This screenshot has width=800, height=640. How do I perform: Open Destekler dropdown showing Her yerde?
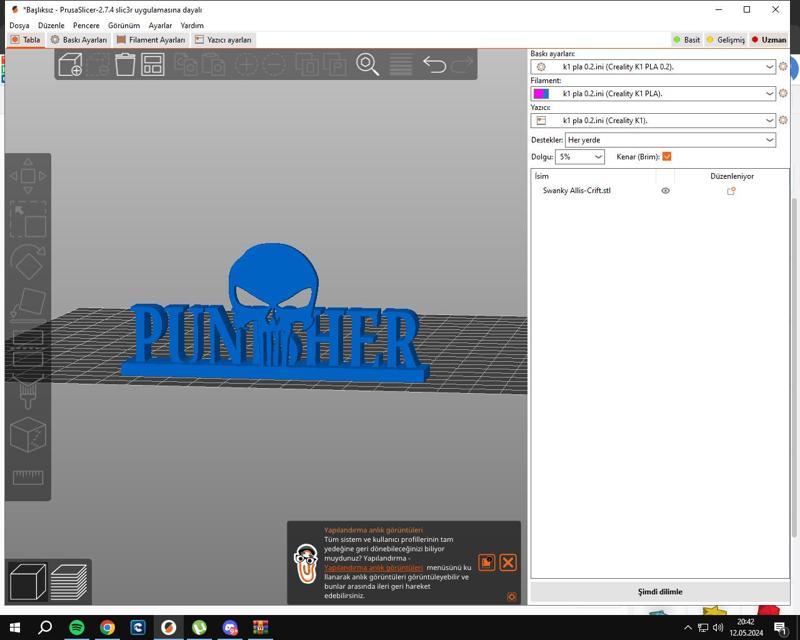(x=670, y=140)
